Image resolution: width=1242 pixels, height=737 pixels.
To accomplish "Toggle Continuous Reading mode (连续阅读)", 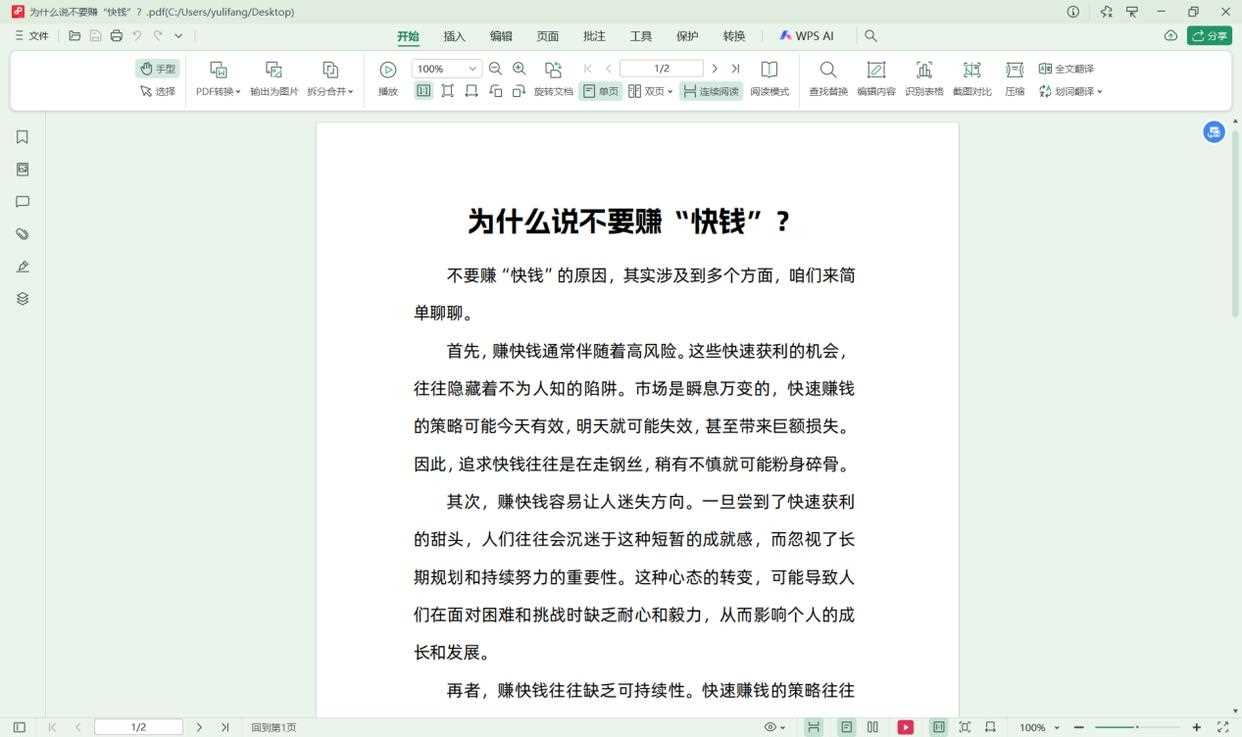I will click(710, 90).
